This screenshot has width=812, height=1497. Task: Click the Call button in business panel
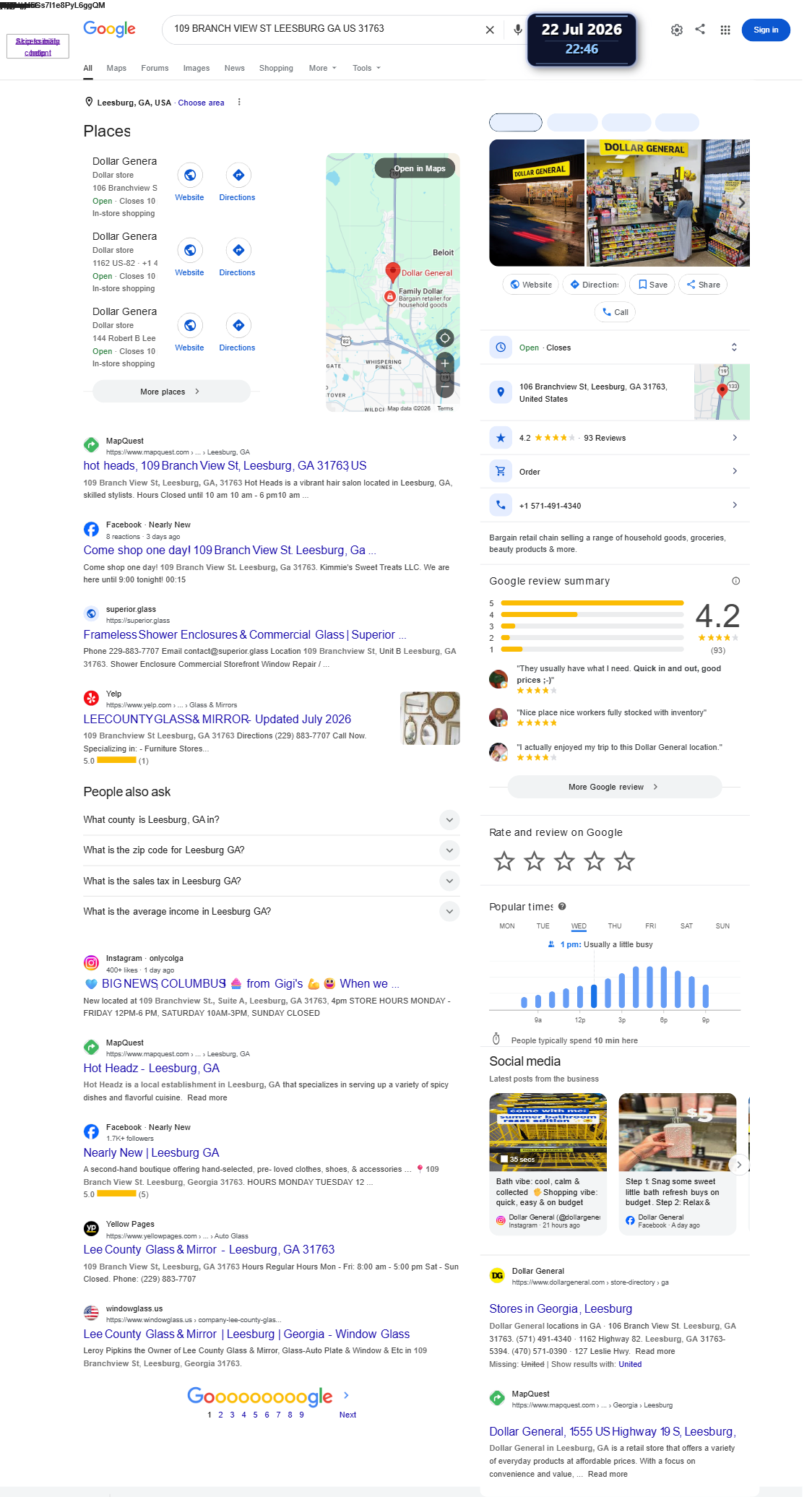(615, 312)
